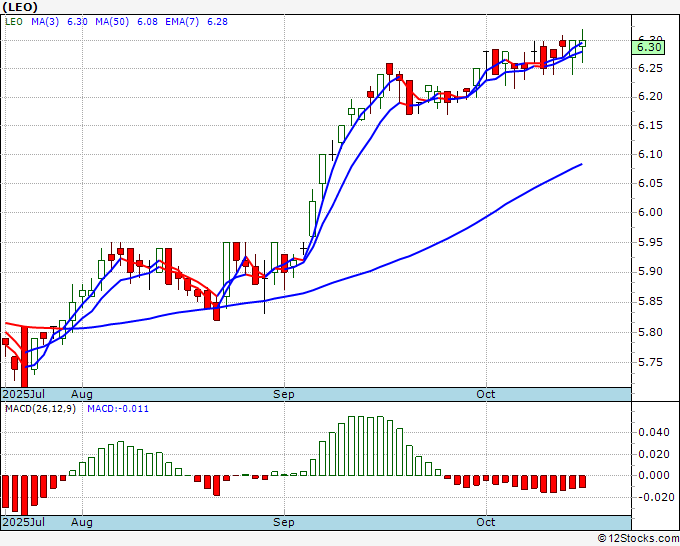Click the 6.15 price axis label
This screenshot has width=680, height=546.
(651, 125)
